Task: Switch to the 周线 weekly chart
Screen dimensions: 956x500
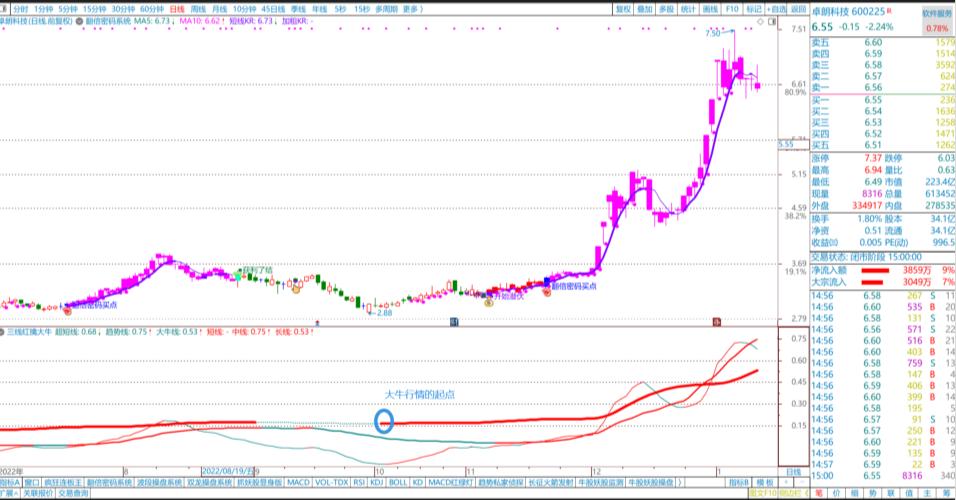Action: point(198,9)
